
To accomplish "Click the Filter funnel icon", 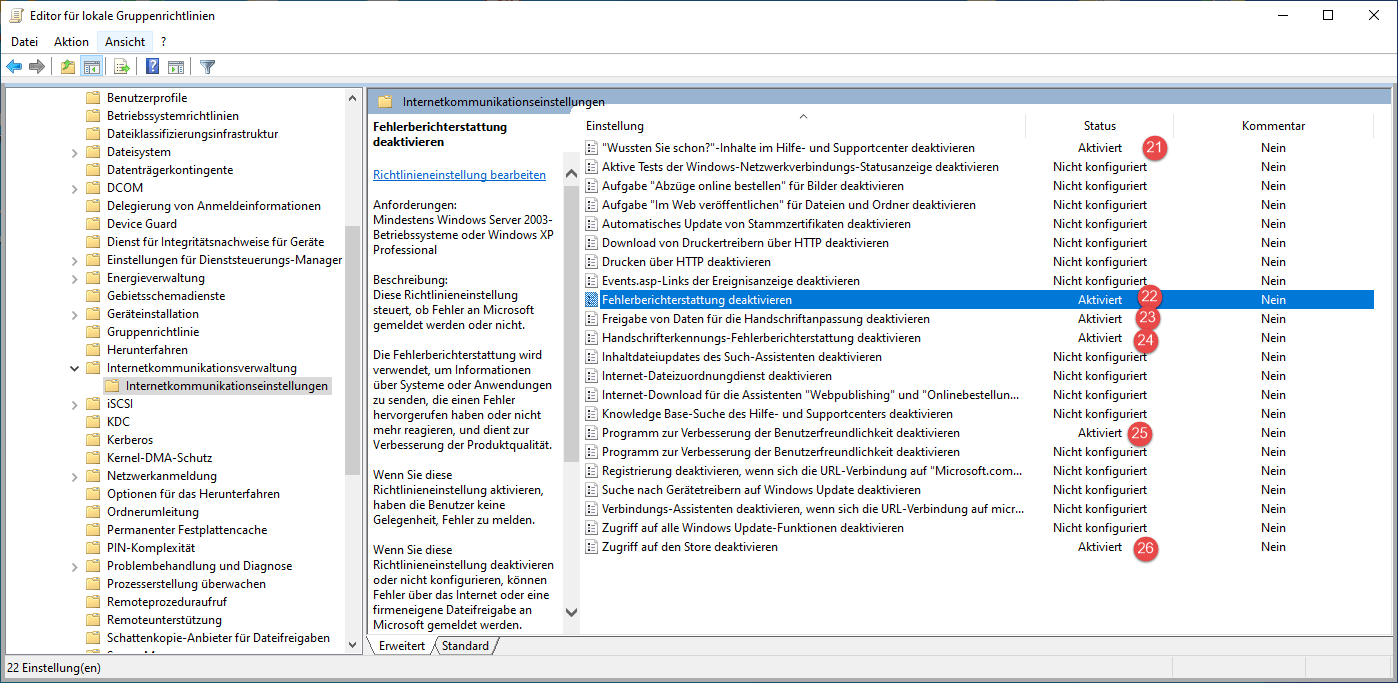I will pyautogui.click(x=207, y=67).
